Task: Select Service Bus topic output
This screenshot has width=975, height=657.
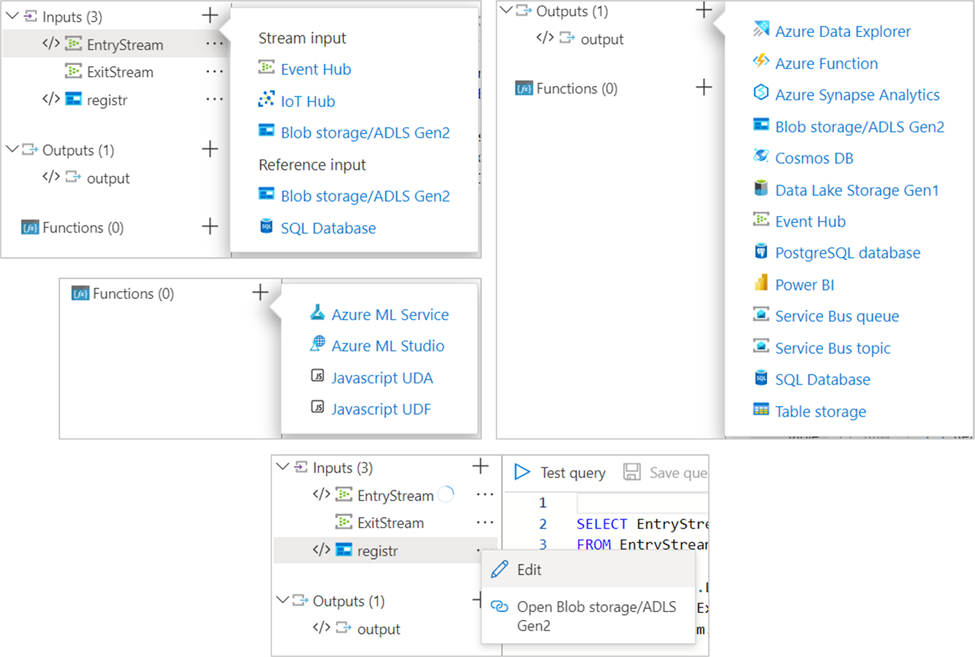Action: click(x=833, y=348)
